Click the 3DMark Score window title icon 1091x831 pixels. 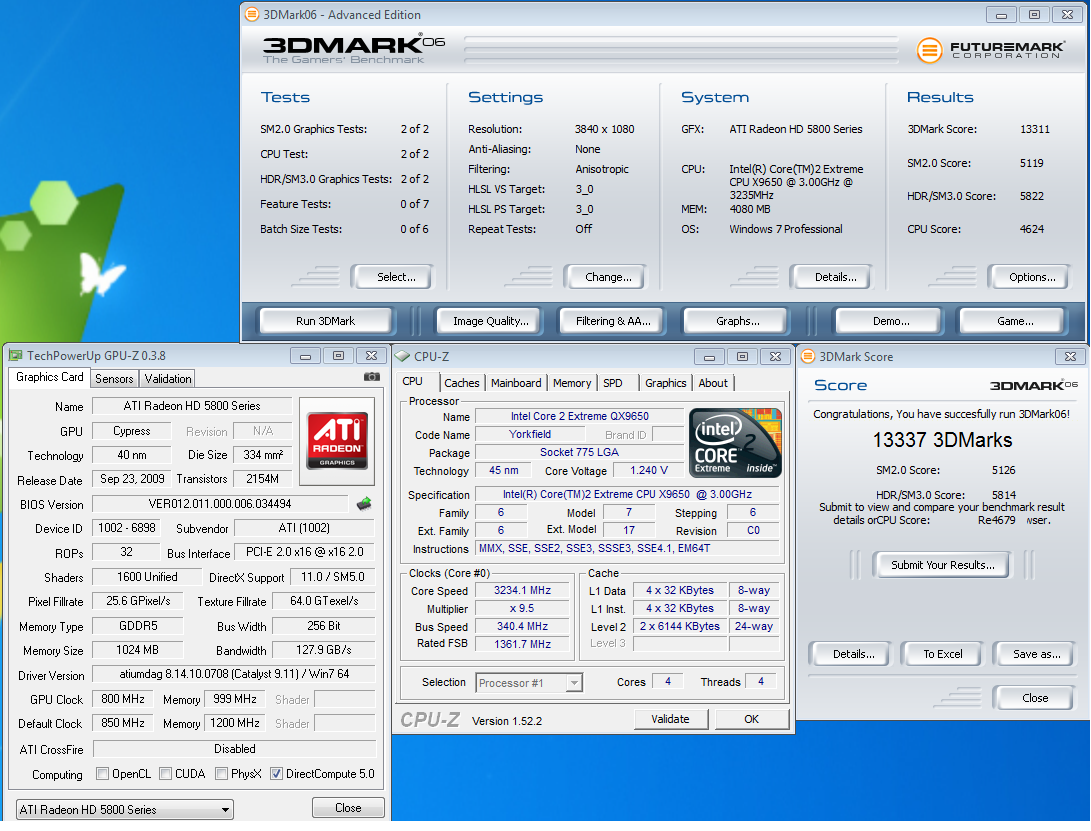(x=808, y=356)
